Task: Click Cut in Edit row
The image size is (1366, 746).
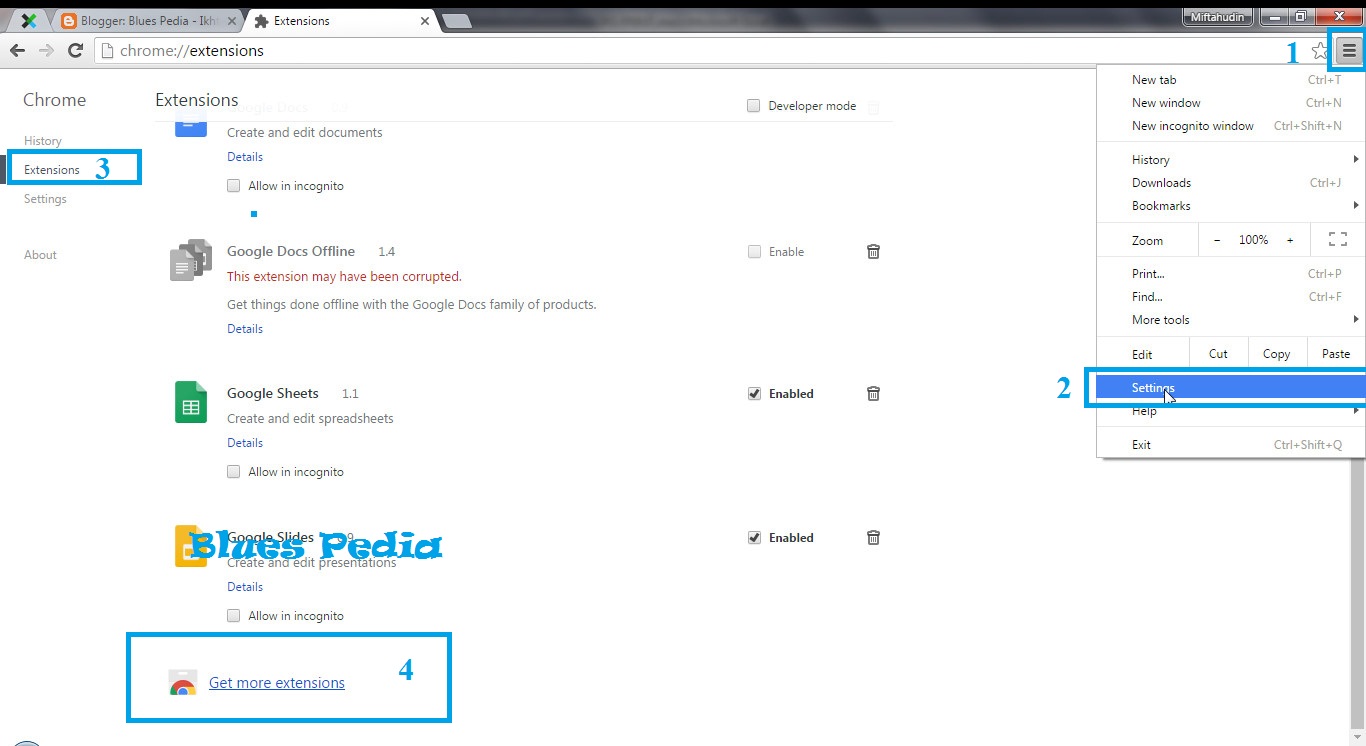Action: click(1218, 354)
